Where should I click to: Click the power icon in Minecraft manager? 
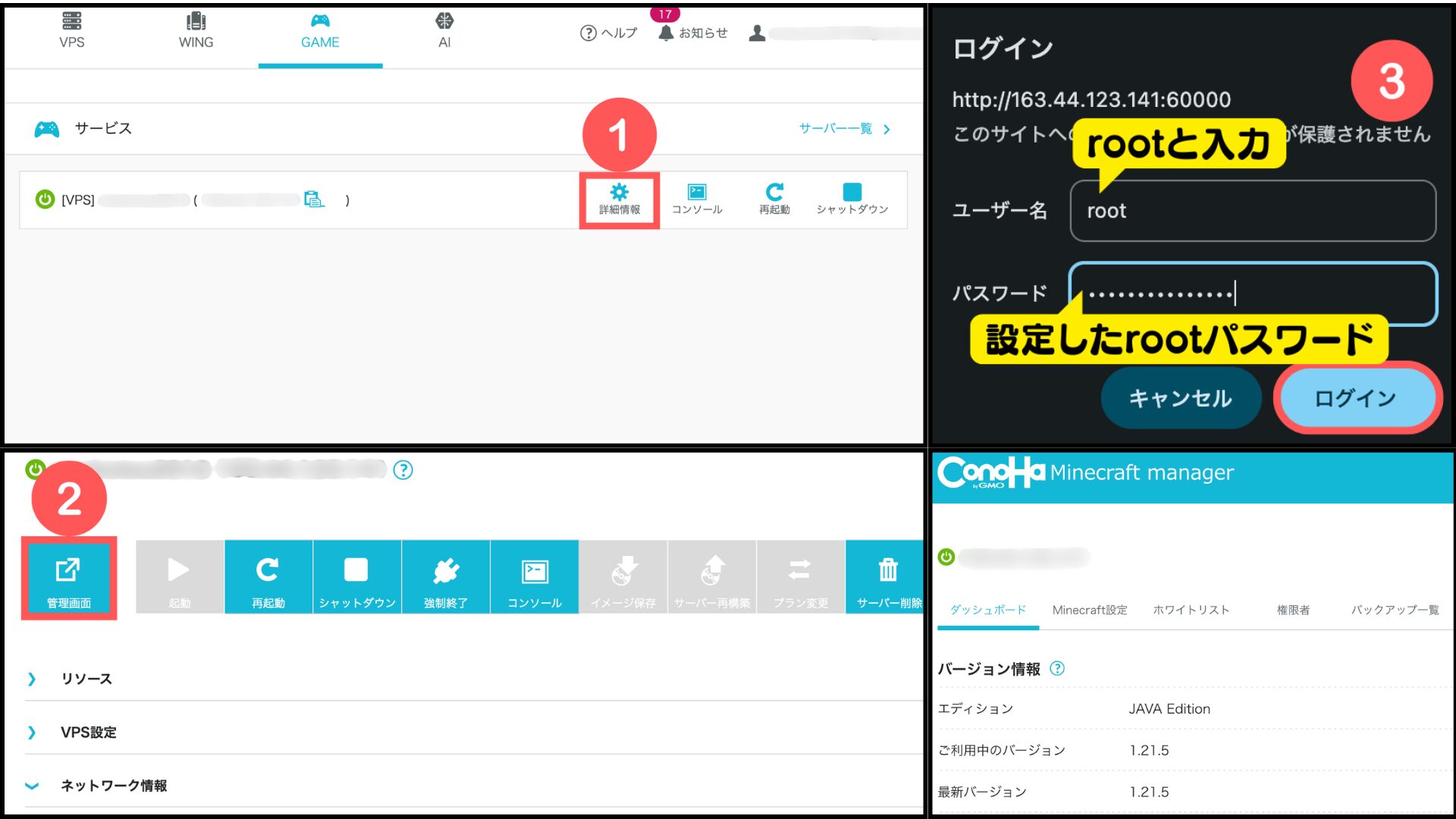click(946, 557)
